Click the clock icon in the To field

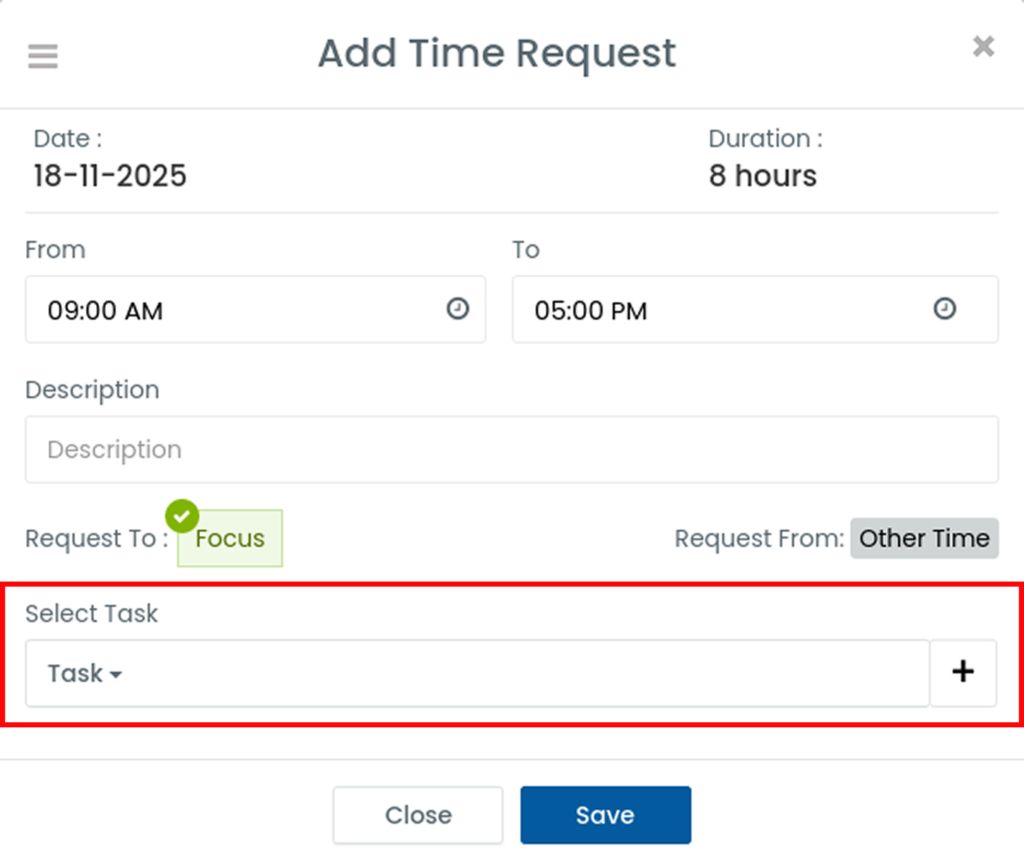944,309
